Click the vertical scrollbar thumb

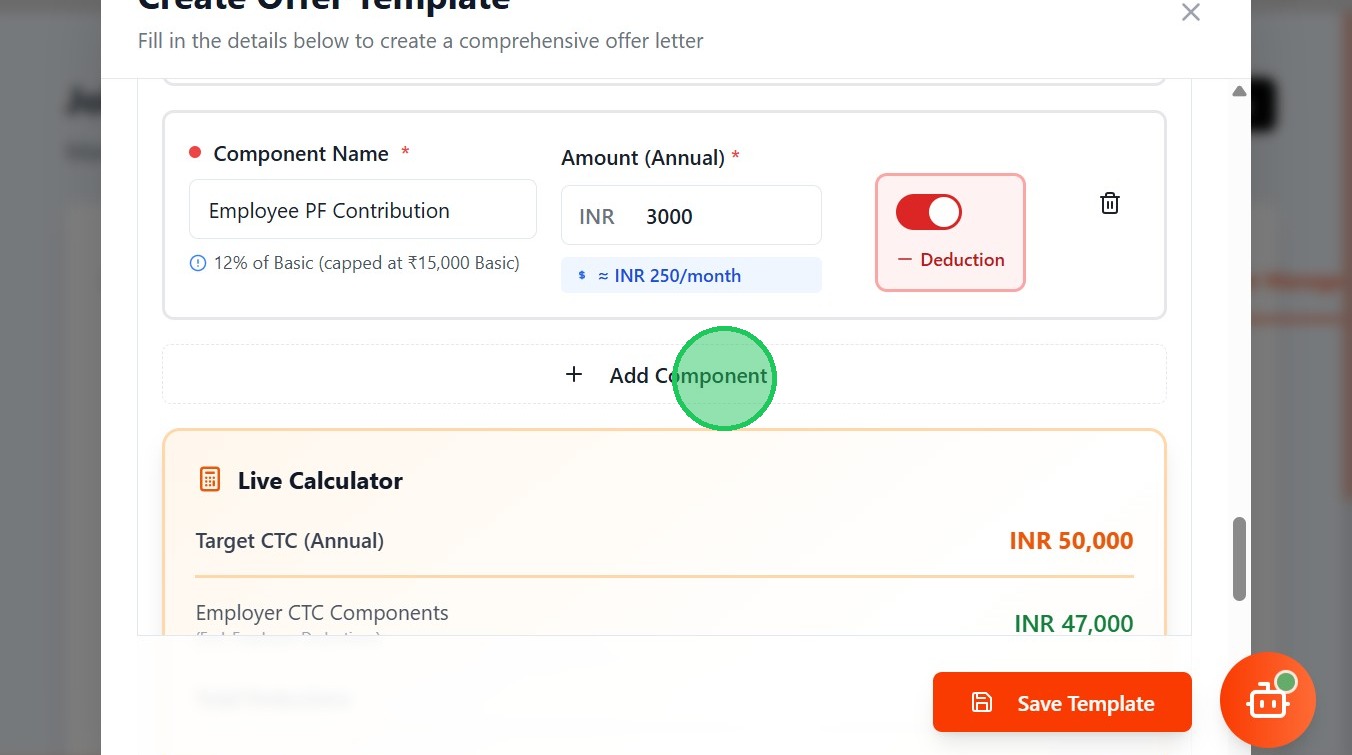pyautogui.click(x=1239, y=558)
